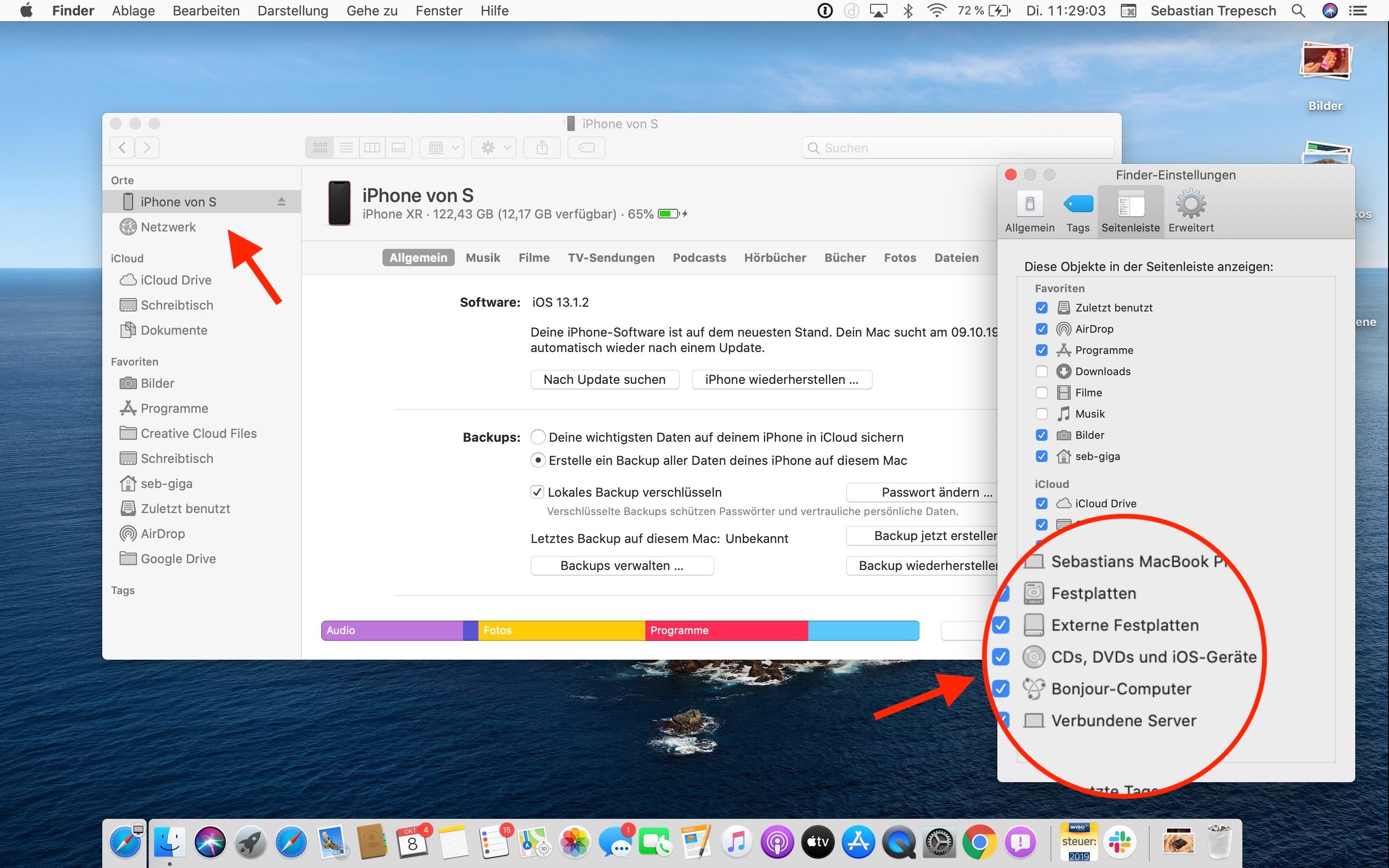This screenshot has height=868, width=1389.
Task: Switch Finder to column view
Action: coord(372,148)
